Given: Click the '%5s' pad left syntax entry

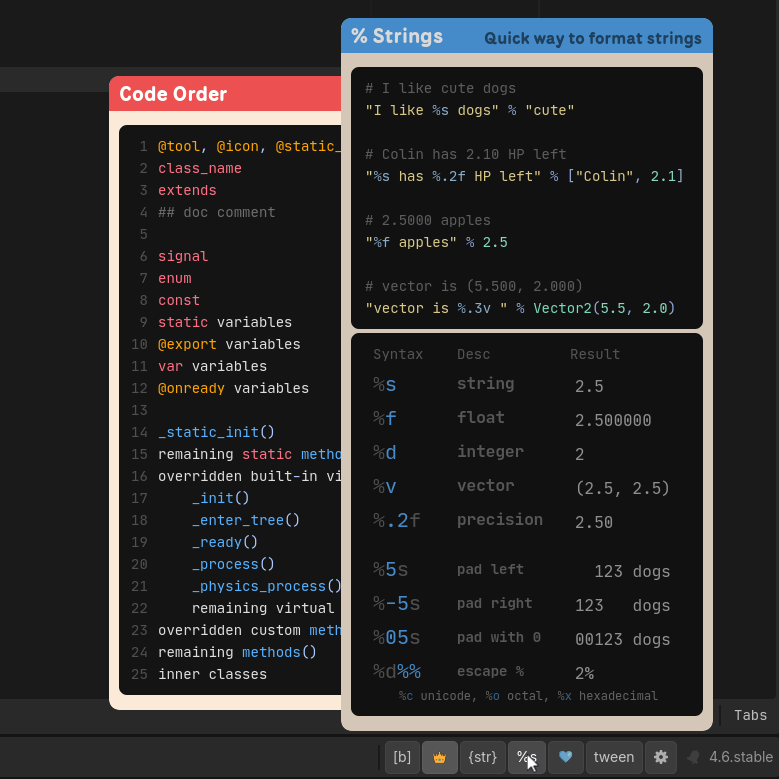Looking at the screenshot, I should (x=390, y=569).
